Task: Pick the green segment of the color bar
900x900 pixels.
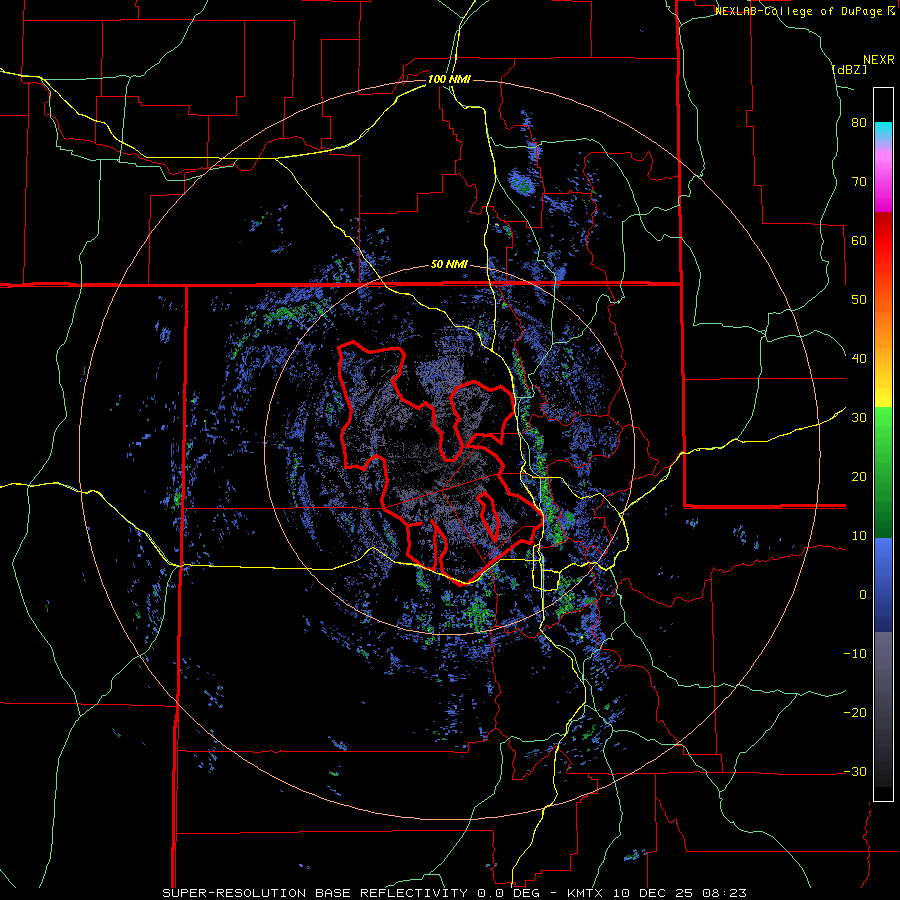Action: coord(883,472)
